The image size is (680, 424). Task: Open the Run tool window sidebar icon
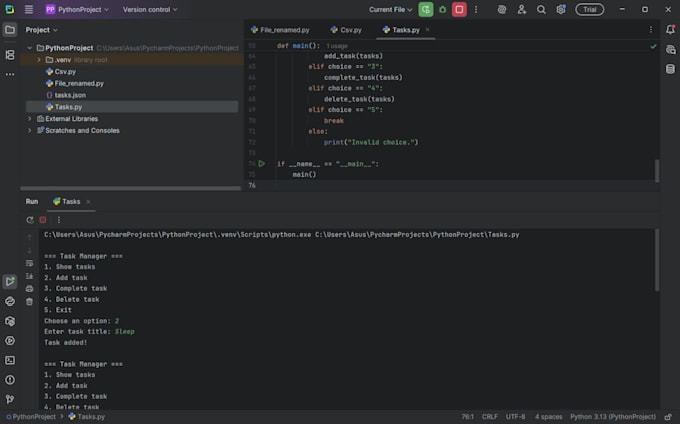[x=10, y=282]
